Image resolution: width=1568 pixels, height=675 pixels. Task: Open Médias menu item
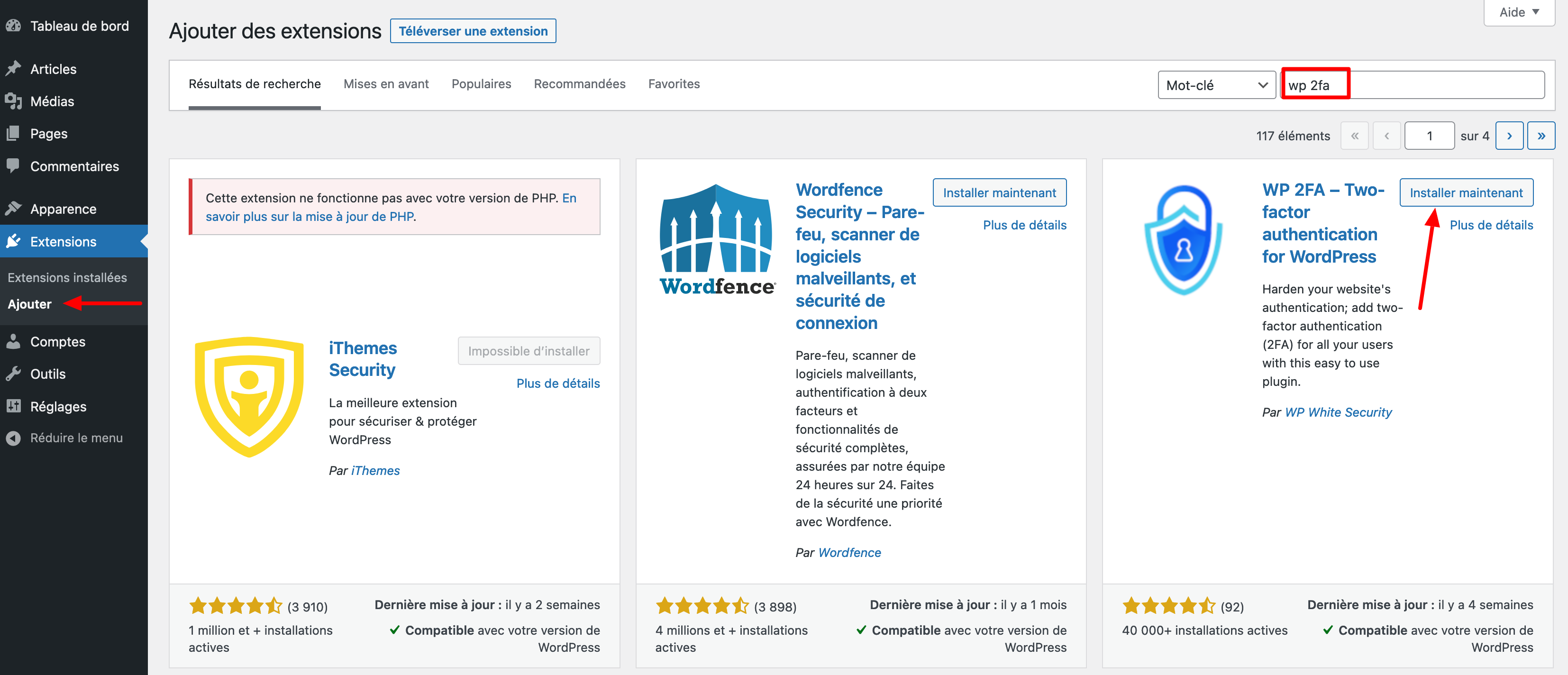(73, 101)
